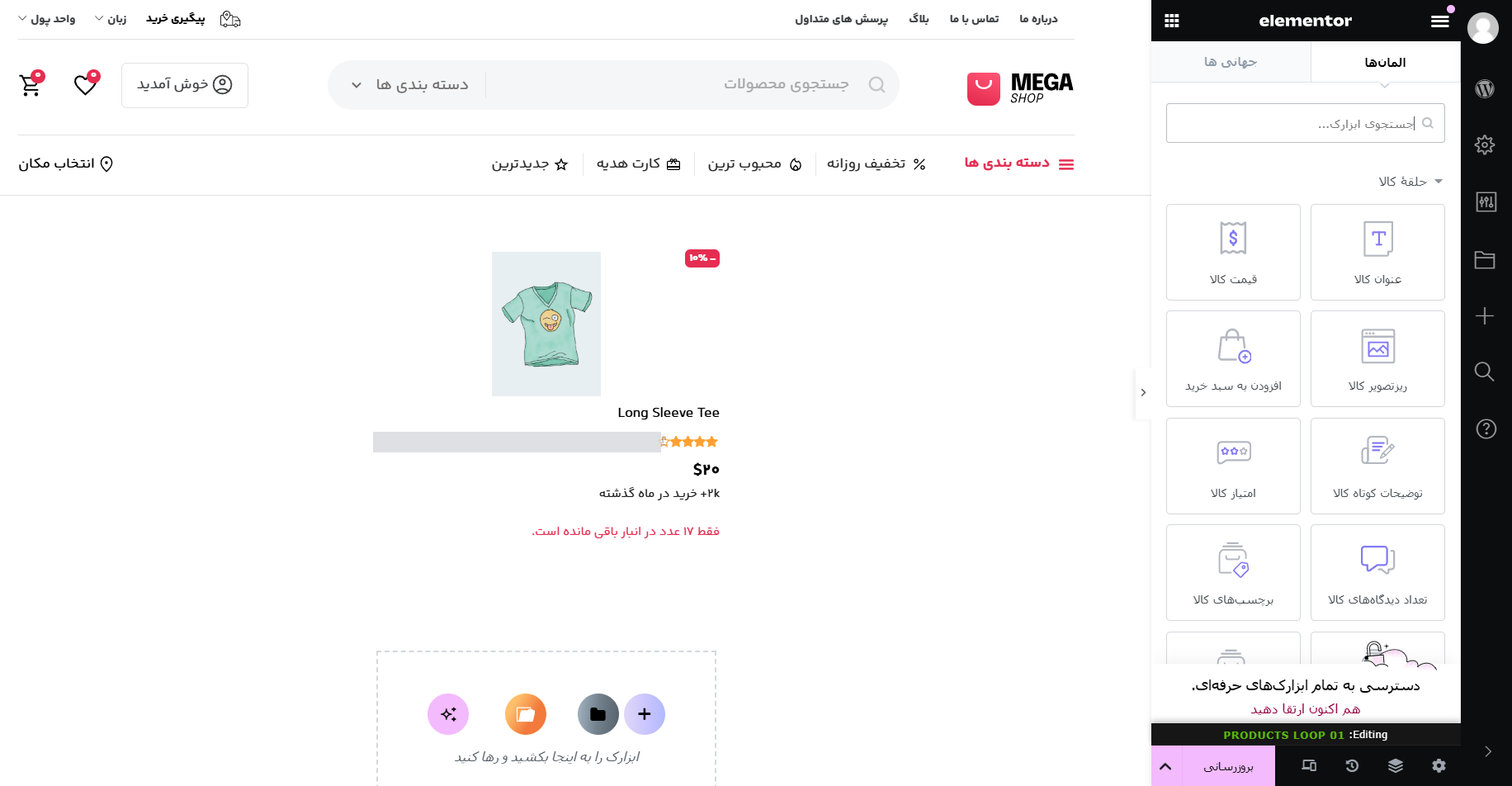1512x786 pixels.
Task: Choose the Product Rating (امتیاز کالا) widget
Action: [x=1233, y=466]
